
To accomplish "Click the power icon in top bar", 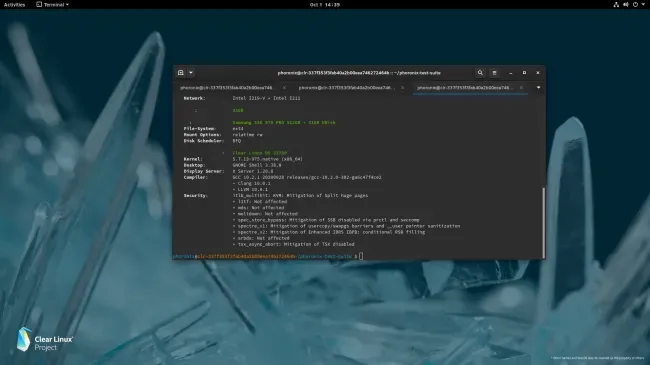I will pyautogui.click(x=635, y=5).
